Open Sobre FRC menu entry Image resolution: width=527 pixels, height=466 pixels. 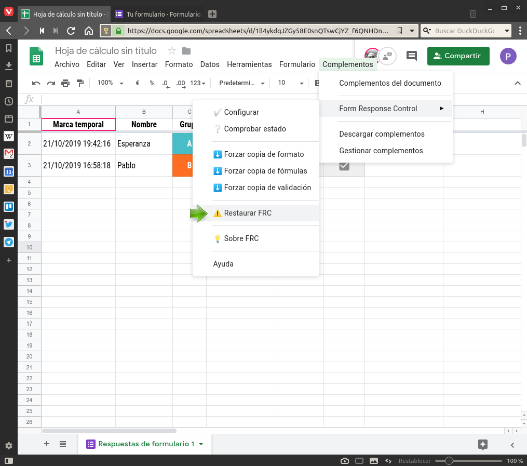(x=256, y=238)
